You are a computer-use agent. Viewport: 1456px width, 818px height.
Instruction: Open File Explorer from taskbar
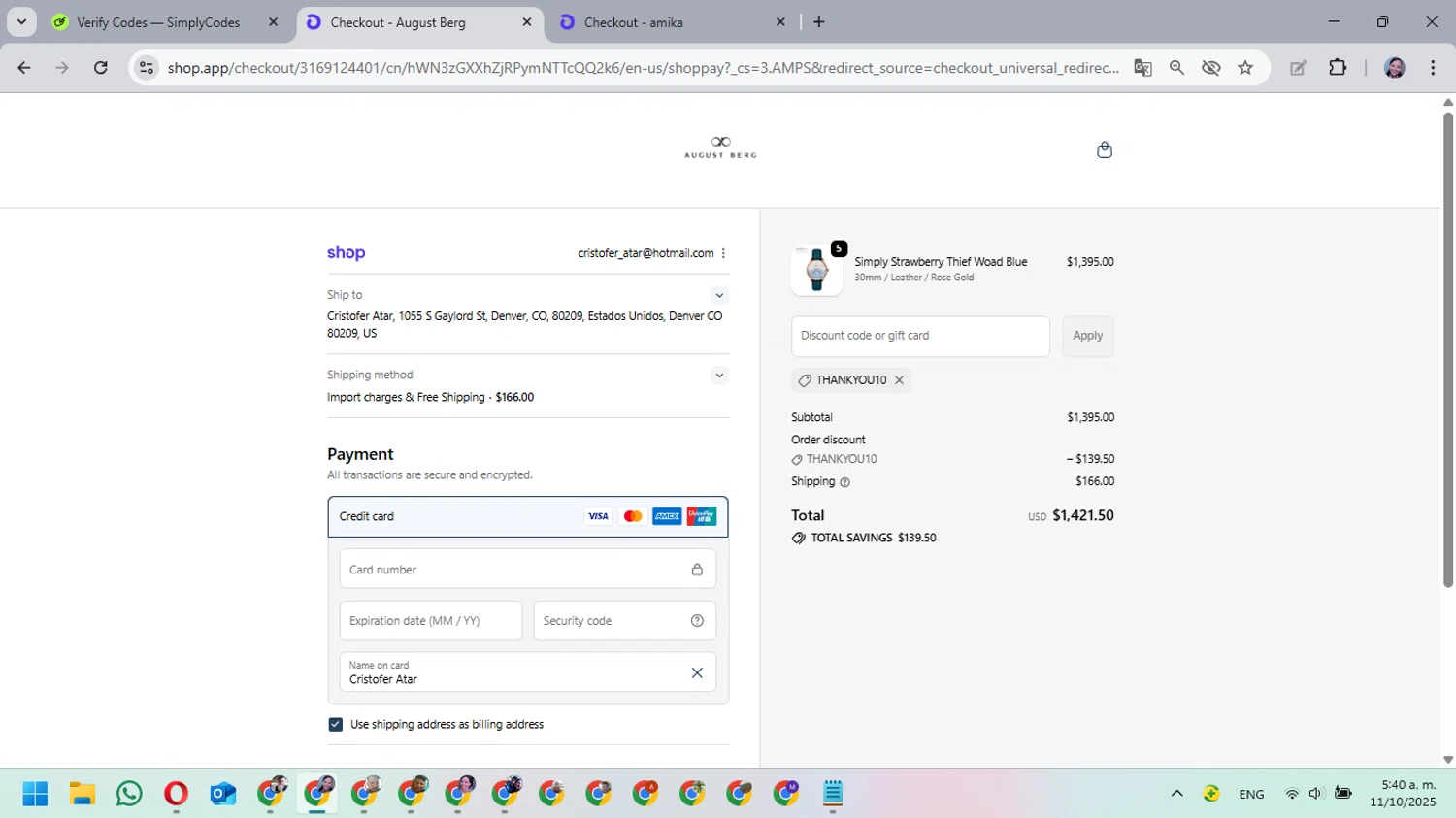point(83,794)
